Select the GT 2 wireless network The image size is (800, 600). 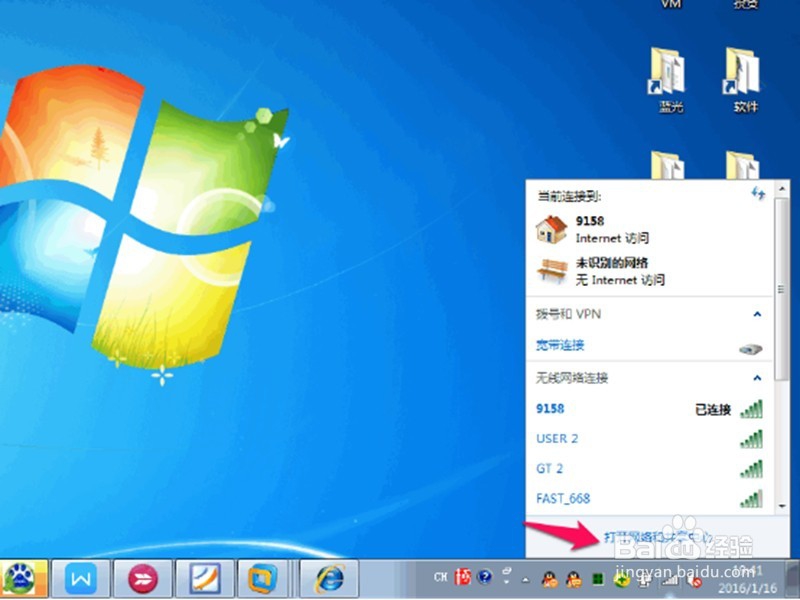[649, 469]
